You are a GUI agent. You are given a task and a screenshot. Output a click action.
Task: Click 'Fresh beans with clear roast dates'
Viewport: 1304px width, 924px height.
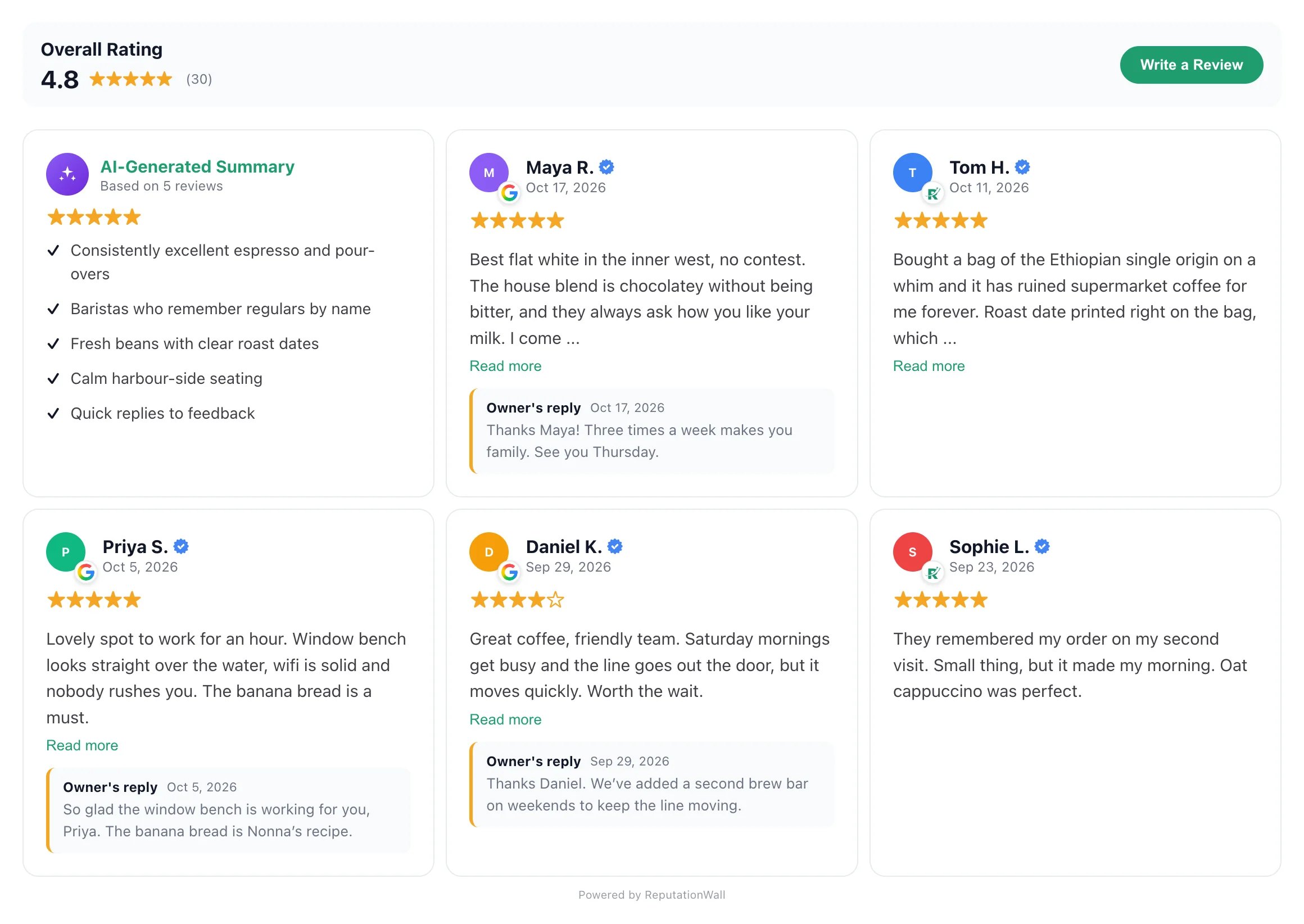[x=194, y=343]
